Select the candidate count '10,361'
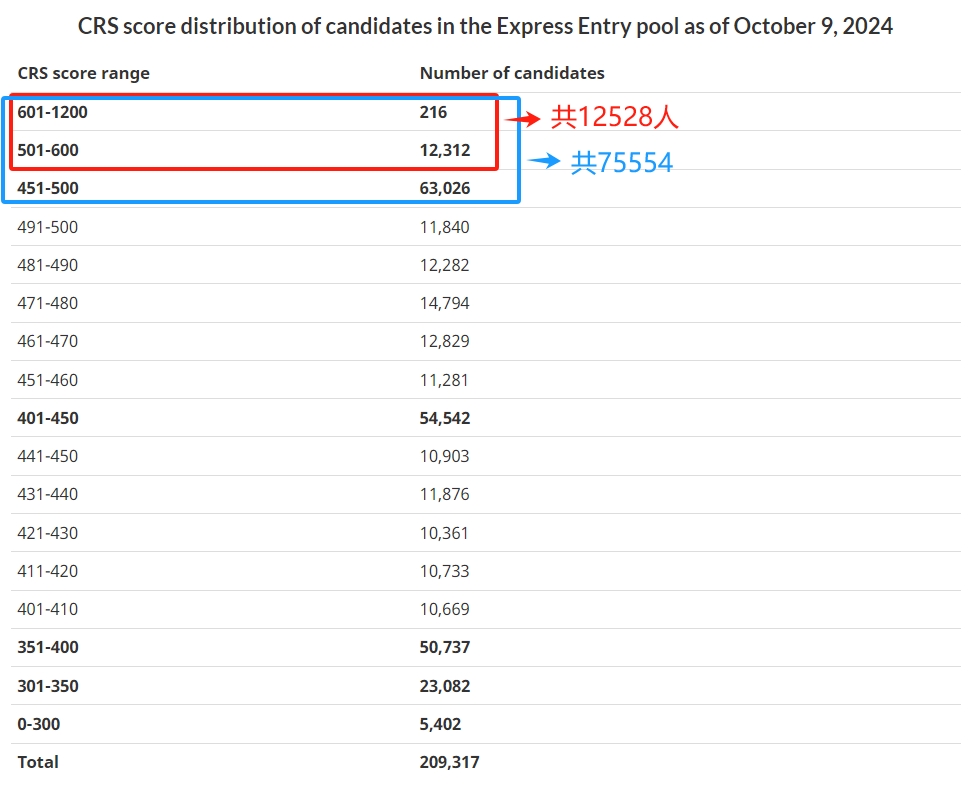This screenshot has height=786, width=975. (x=443, y=534)
